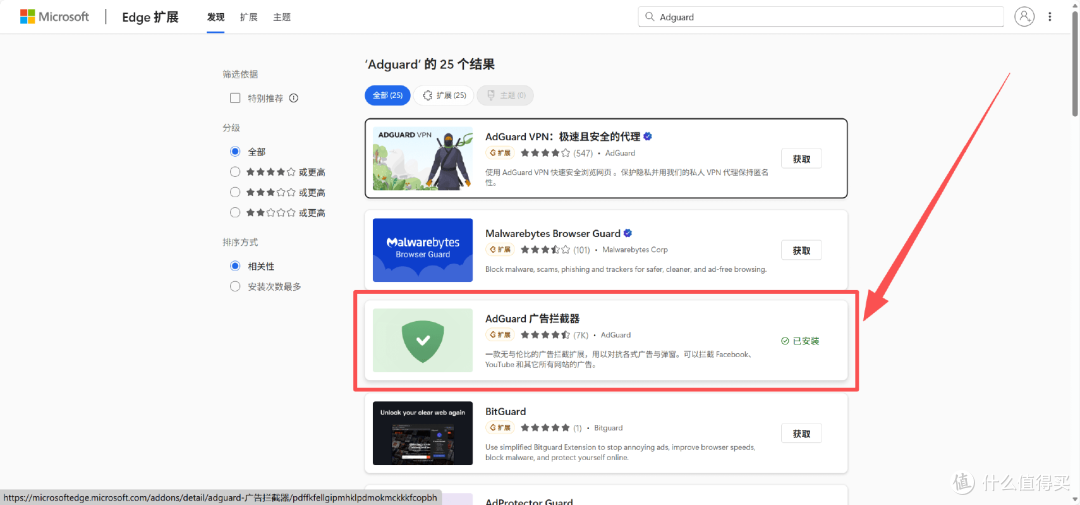Select three stars 或更高 rating filter
Viewport: 1080px width, 505px height.
235,192
